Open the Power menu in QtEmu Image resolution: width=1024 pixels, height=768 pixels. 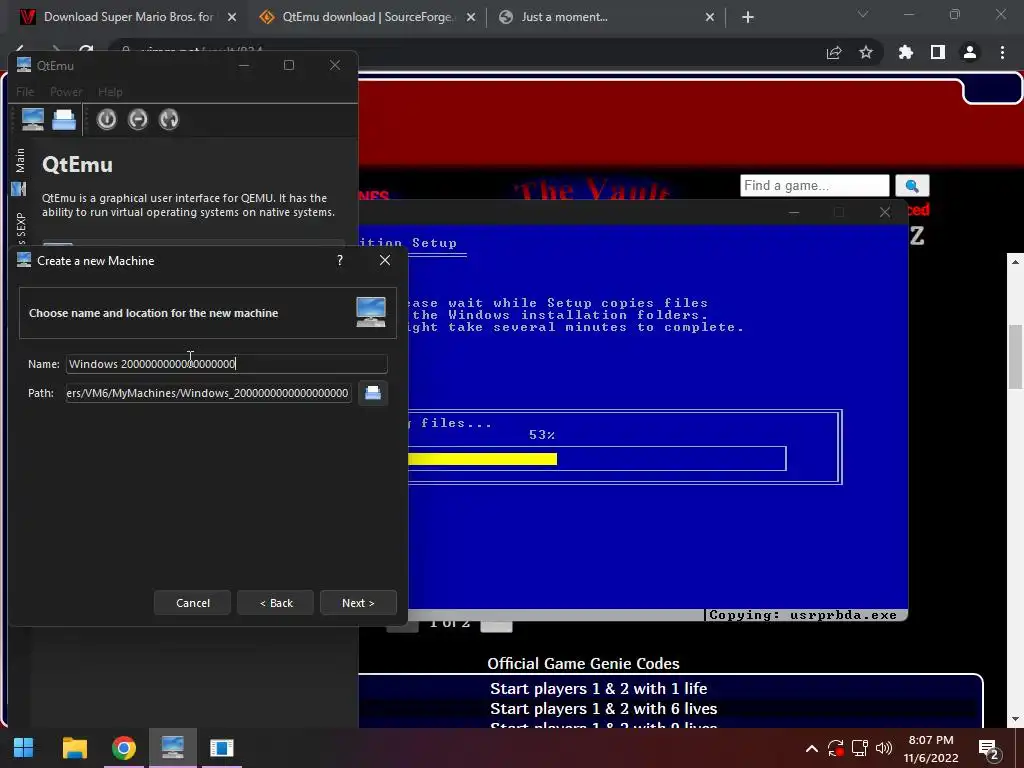tap(66, 92)
